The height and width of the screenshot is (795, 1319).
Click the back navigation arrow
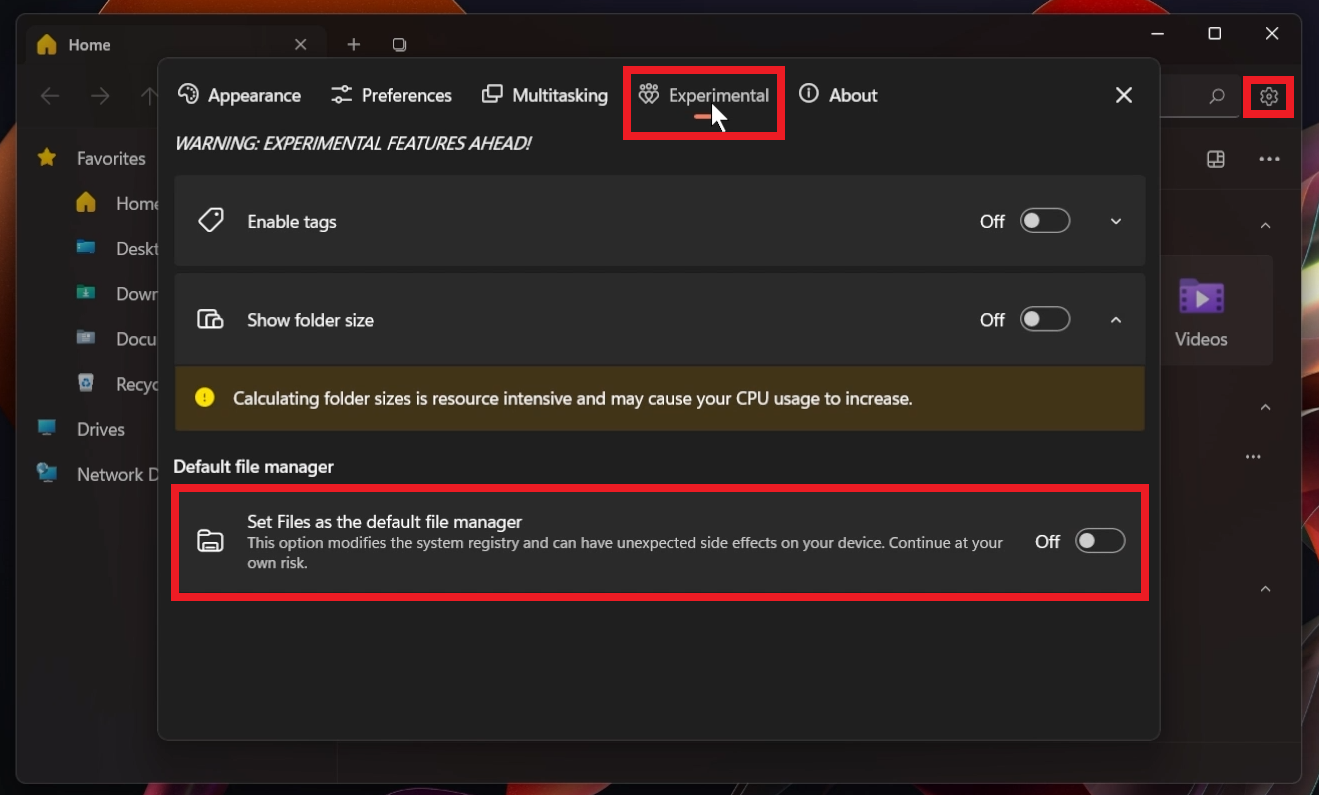[50, 96]
